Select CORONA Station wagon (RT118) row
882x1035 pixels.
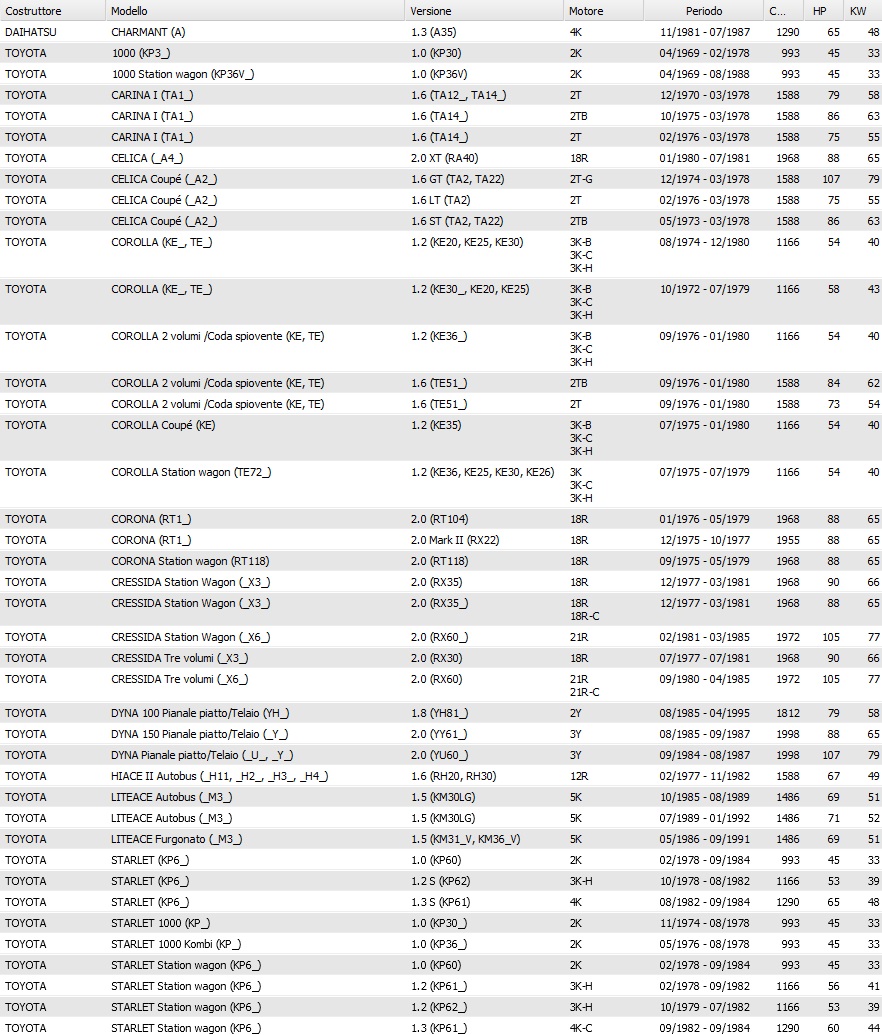click(x=441, y=561)
